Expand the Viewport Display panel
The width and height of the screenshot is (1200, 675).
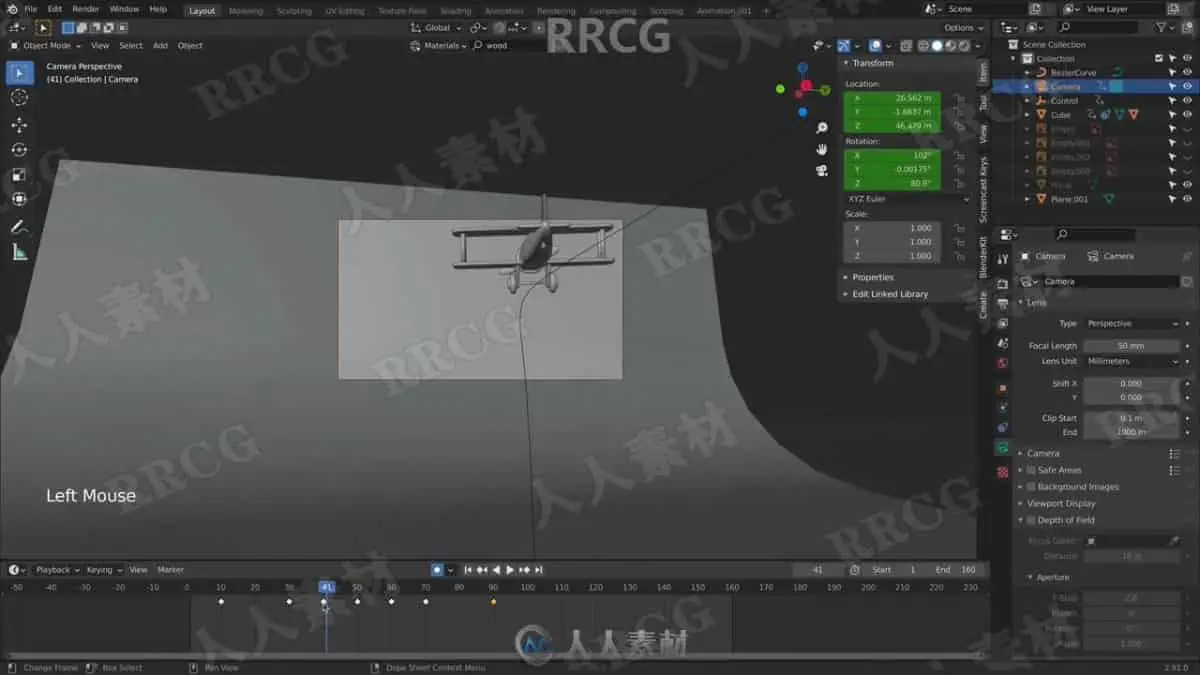pyautogui.click(x=1059, y=503)
